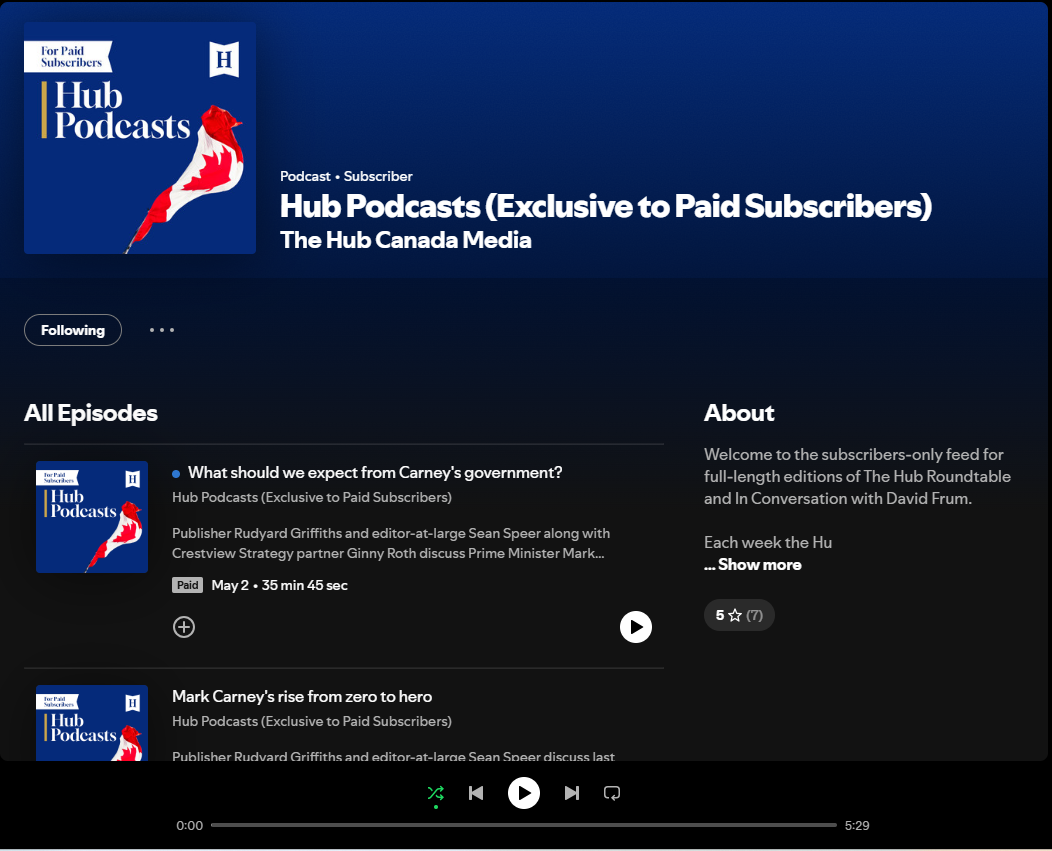Viewport: 1052px width, 851px height.
Task: Click the Paid badge on first episode
Action: (187, 585)
